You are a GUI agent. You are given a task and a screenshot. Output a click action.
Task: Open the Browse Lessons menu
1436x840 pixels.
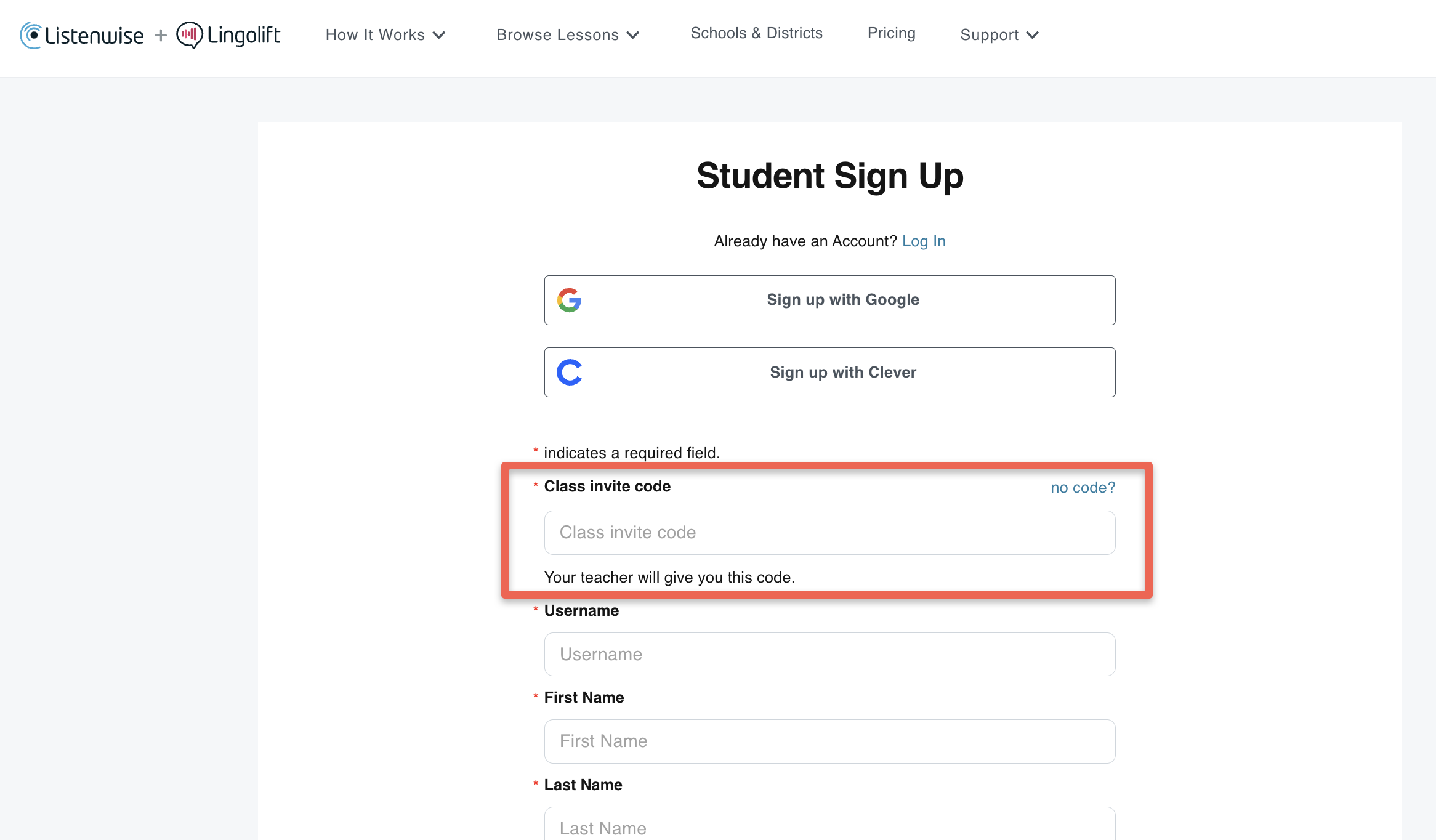[557, 35]
